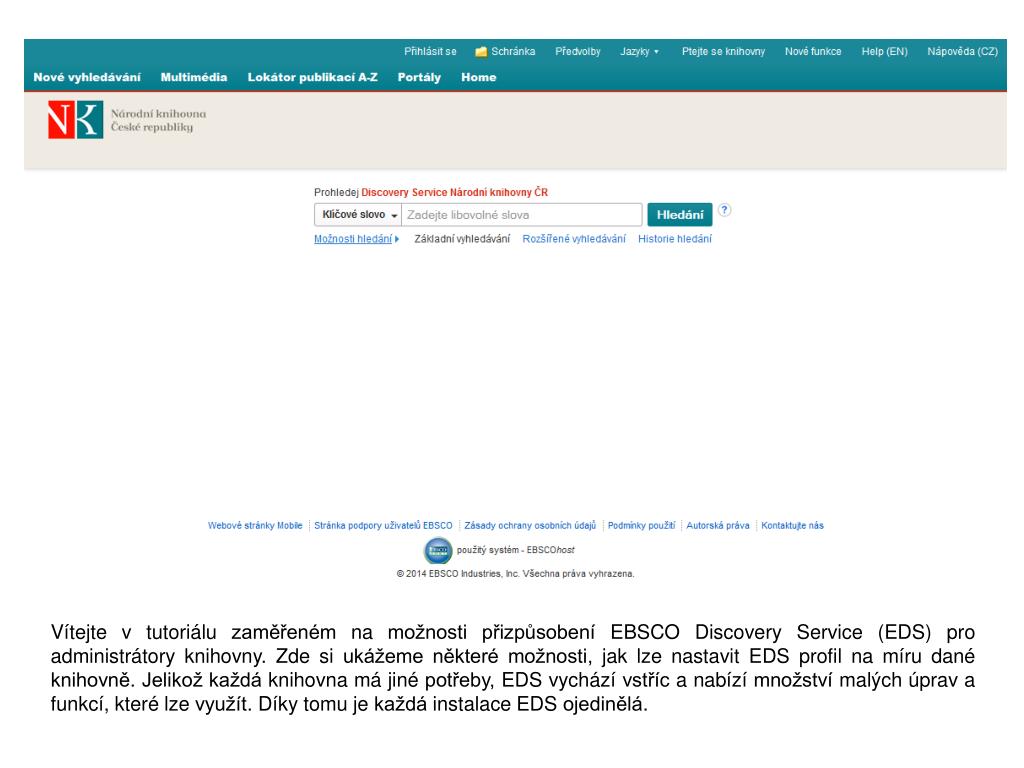Open the Webové stránky Mobile footer link
1024x768 pixels.
pyautogui.click(x=255, y=526)
